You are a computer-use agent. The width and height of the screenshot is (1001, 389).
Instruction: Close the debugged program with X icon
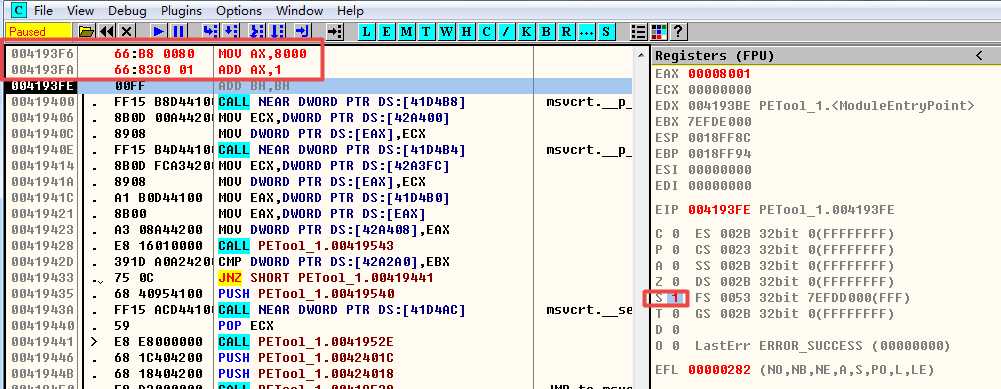pyautogui.click(x=126, y=31)
